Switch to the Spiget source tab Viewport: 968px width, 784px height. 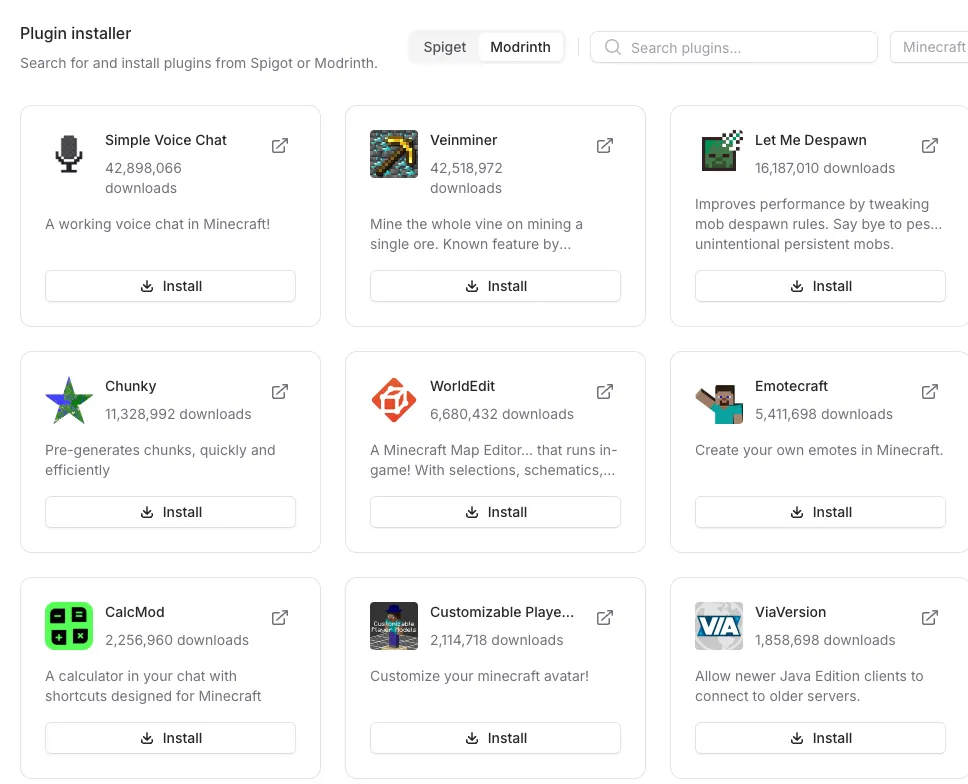tap(444, 47)
